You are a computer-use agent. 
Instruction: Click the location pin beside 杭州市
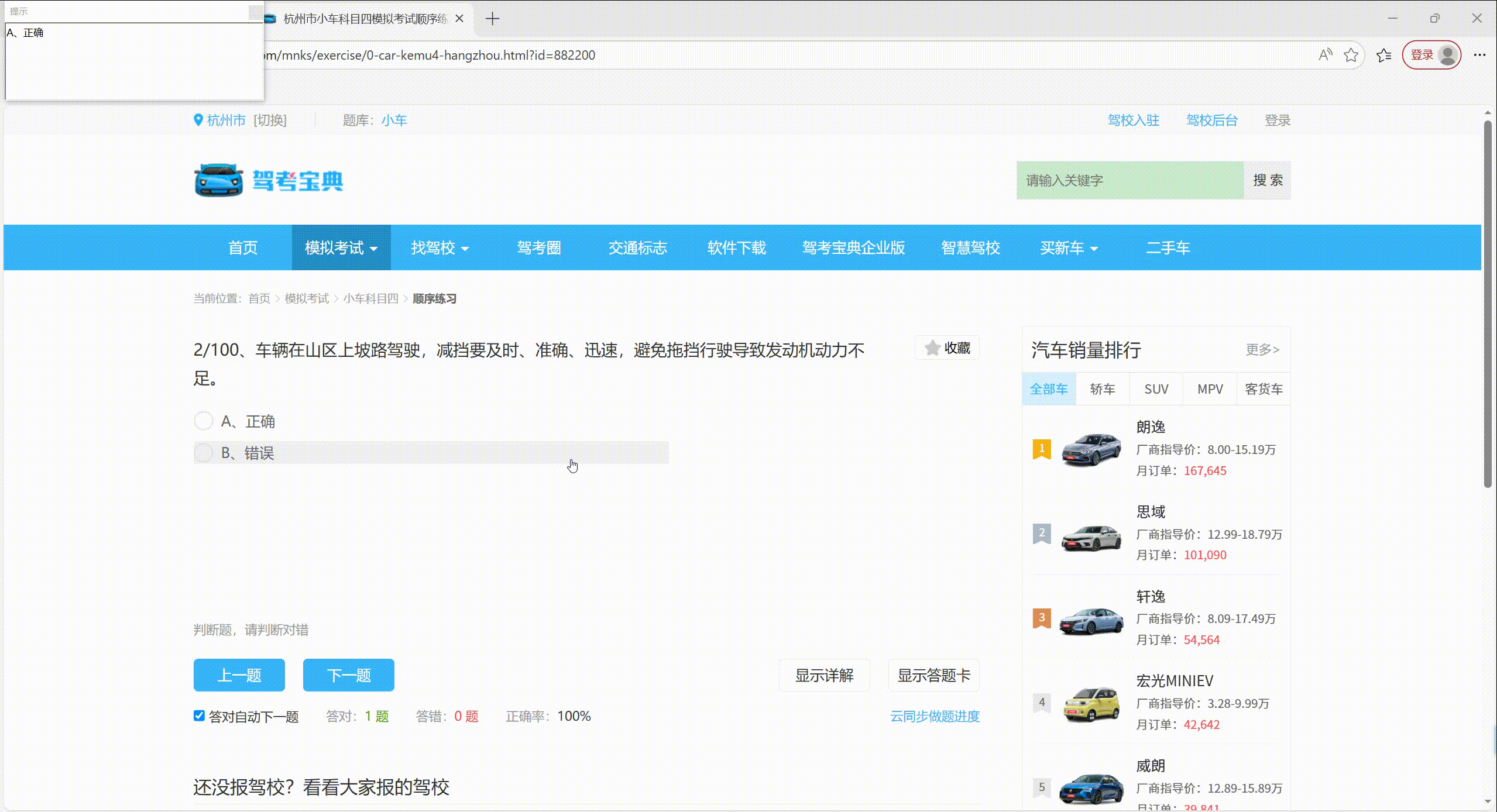click(x=197, y=119)
